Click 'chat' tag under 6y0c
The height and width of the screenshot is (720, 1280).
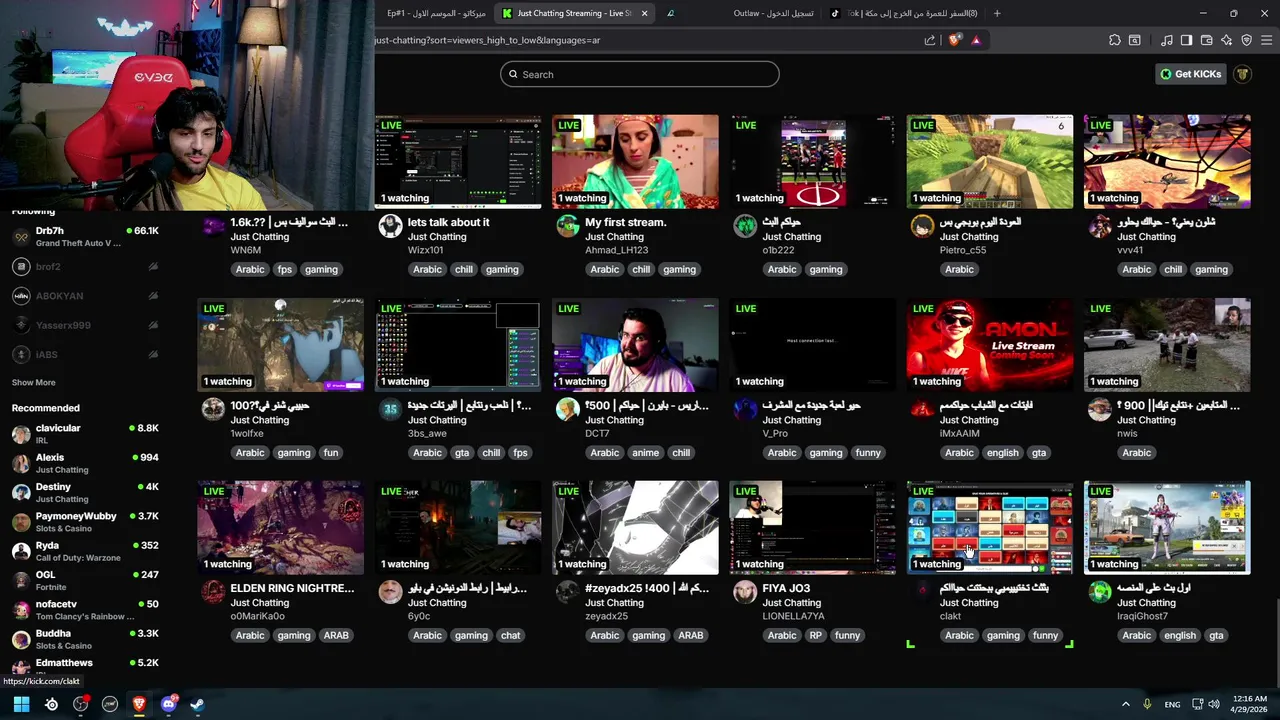point(510,635)
